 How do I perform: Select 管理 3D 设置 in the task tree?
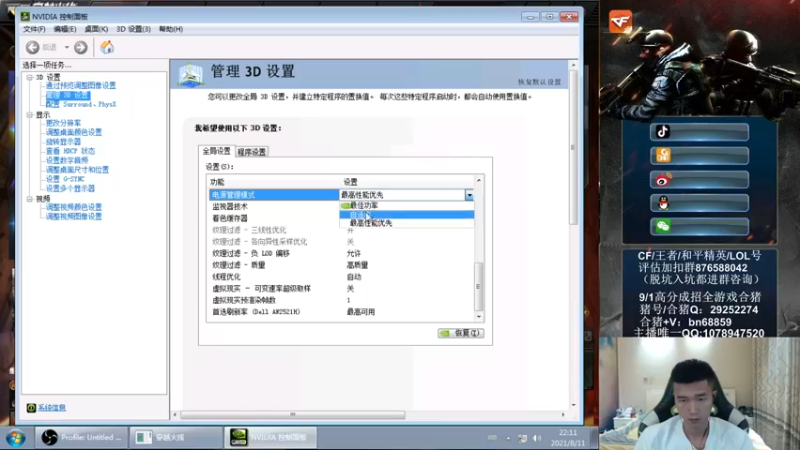point(67,95)
